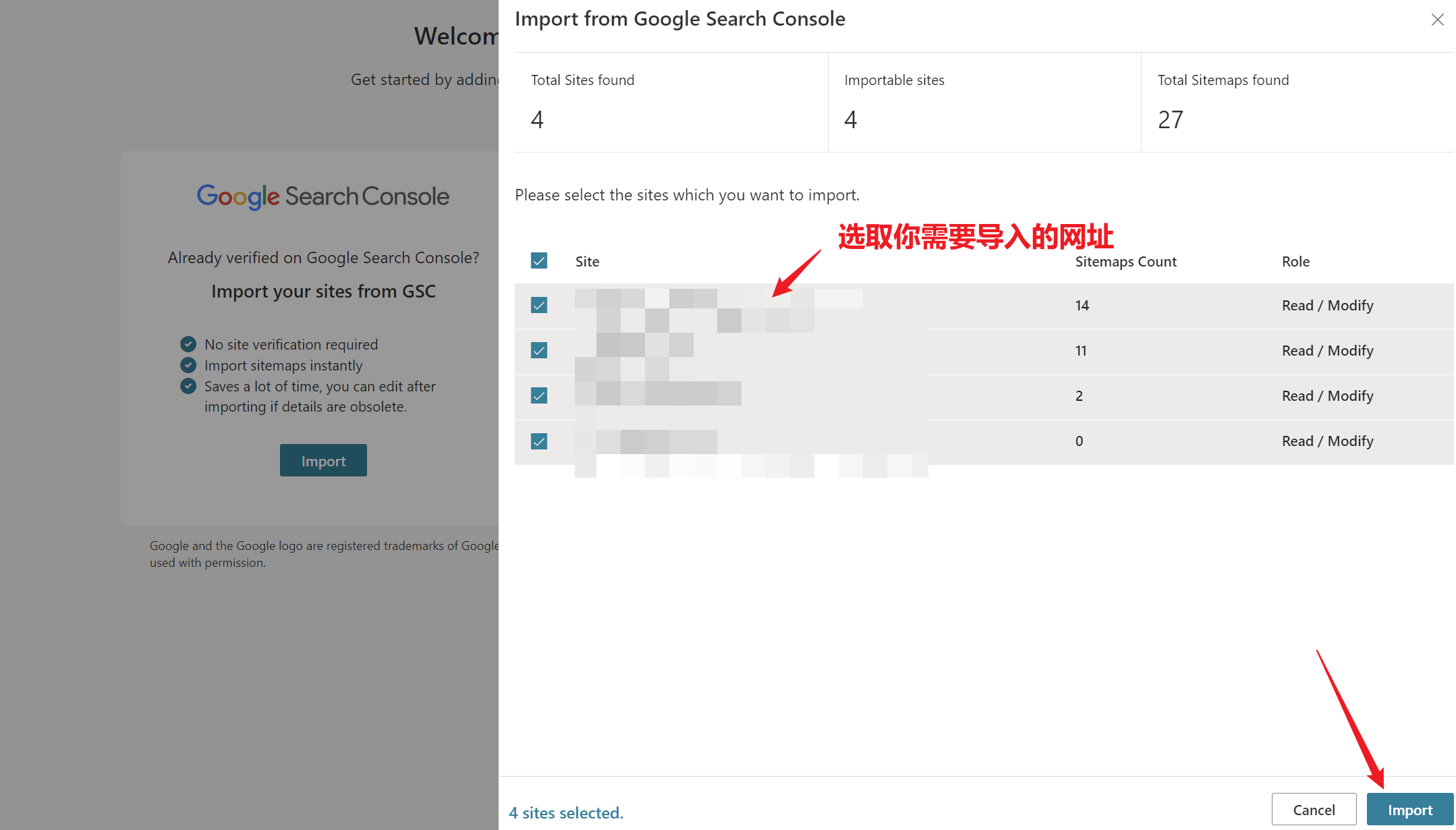Click checkmark icon beside Import sitemaps instantly
Image resolution: width=1456 pixels, height=830 pixels.
[188, 365]
